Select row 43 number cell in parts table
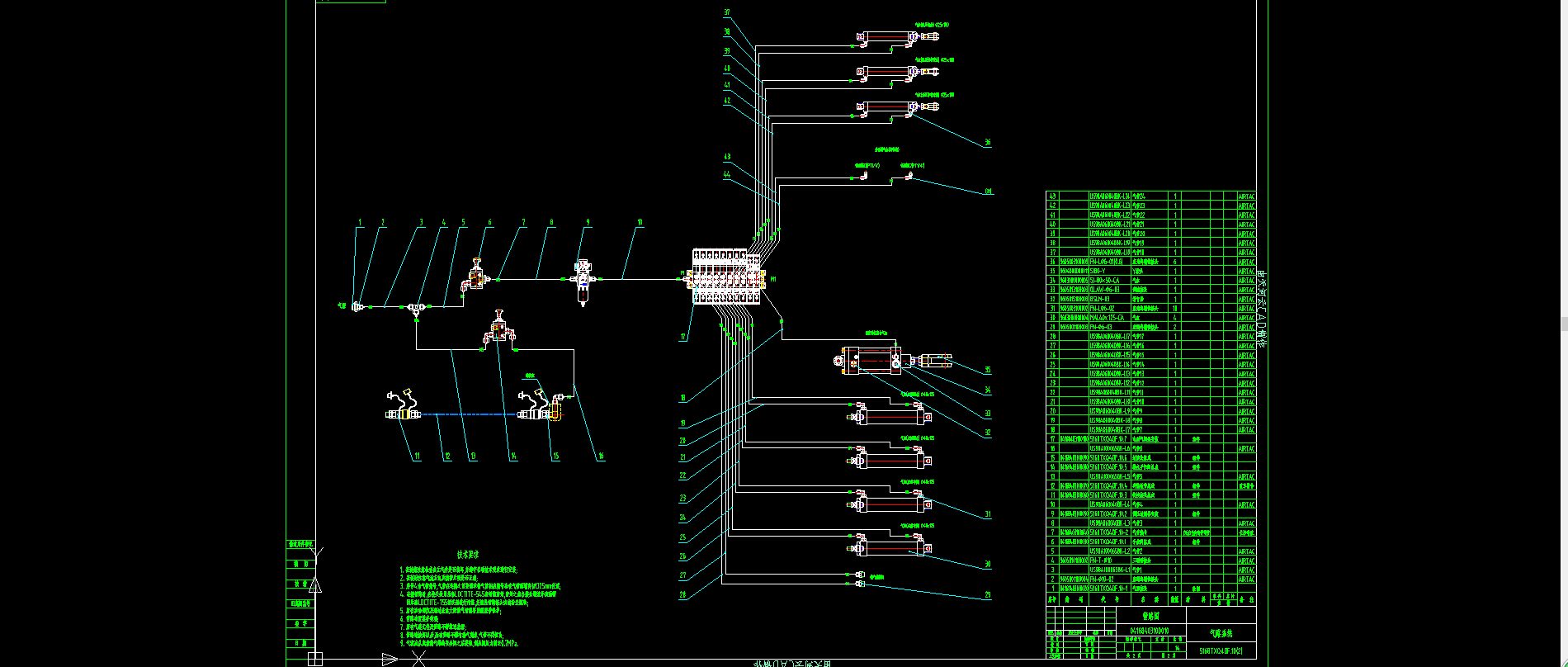 pos(1052,196)
